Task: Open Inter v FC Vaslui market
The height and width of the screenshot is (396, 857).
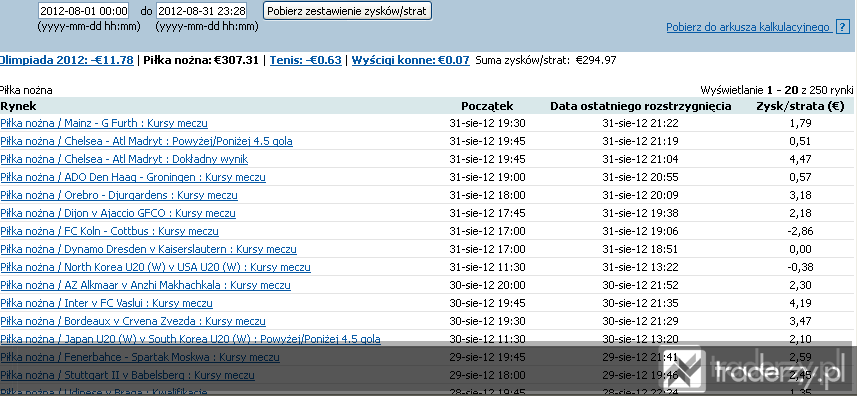Action: click(107, 304)
